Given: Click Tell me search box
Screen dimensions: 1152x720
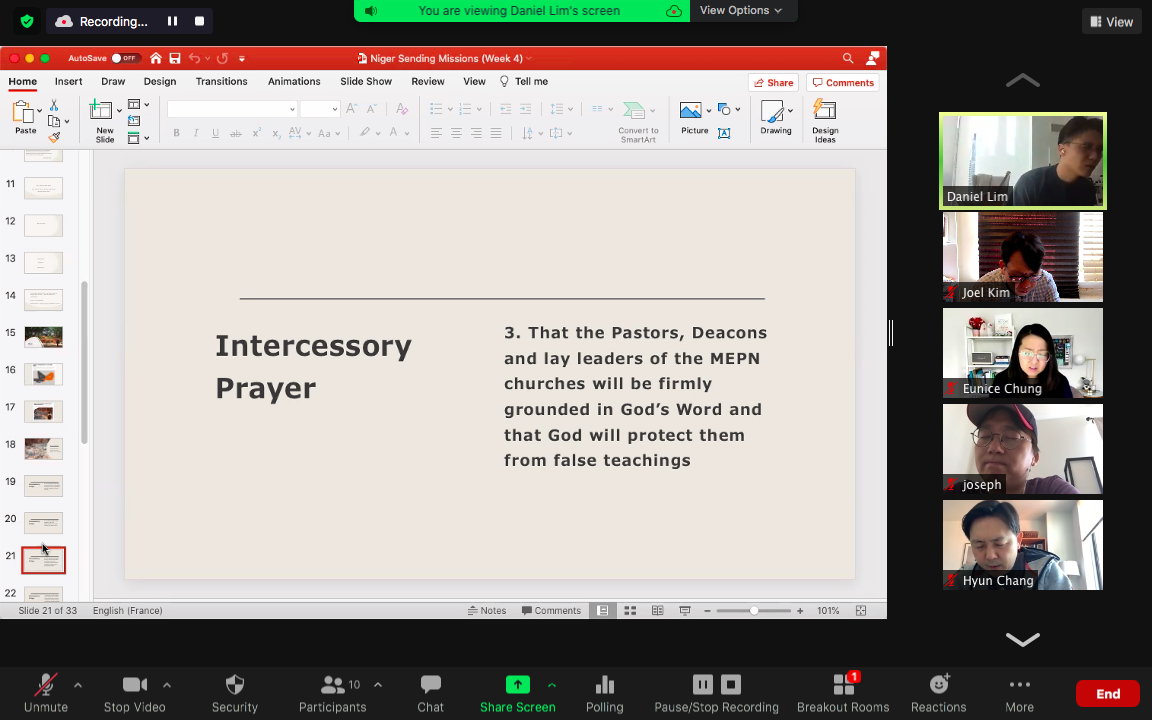Looking at the screenshot, I should point(524,82).
